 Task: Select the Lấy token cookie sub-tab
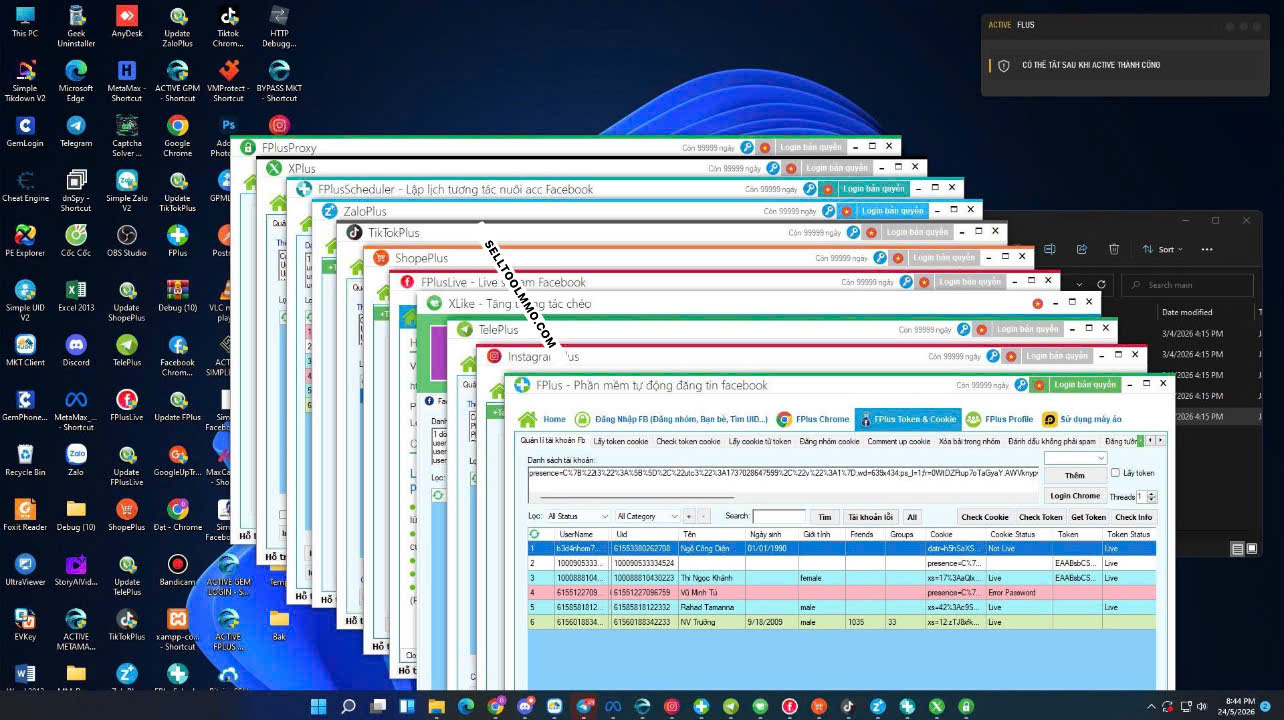[x=621, y=441]
